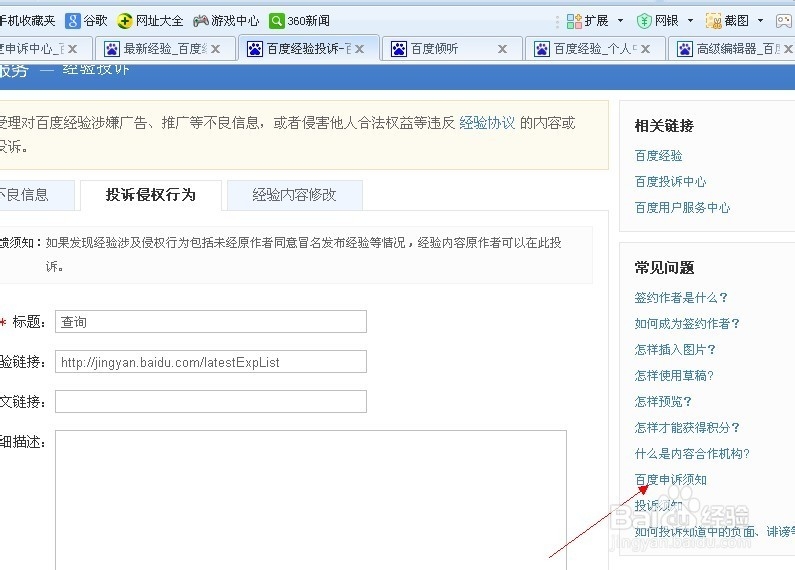Open the 投诉须知 link
The height and width of the screenshot is (570, 795).
pyautogui.click(x=658, y=506)
